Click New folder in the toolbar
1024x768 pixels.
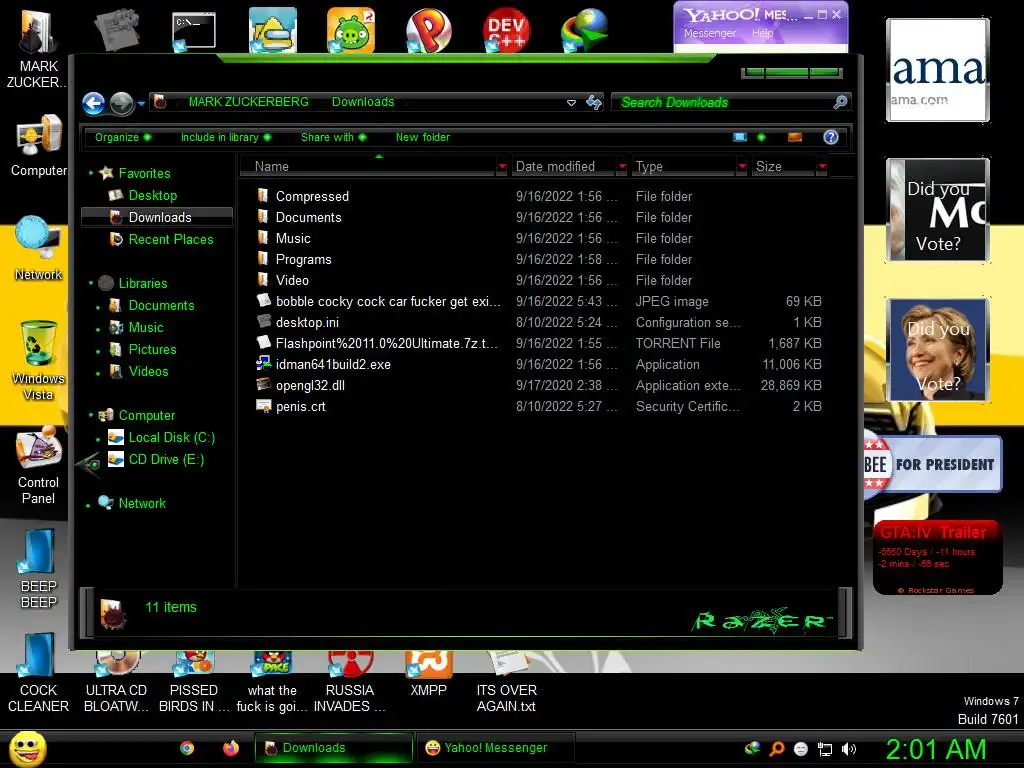[x=423, y=137]
